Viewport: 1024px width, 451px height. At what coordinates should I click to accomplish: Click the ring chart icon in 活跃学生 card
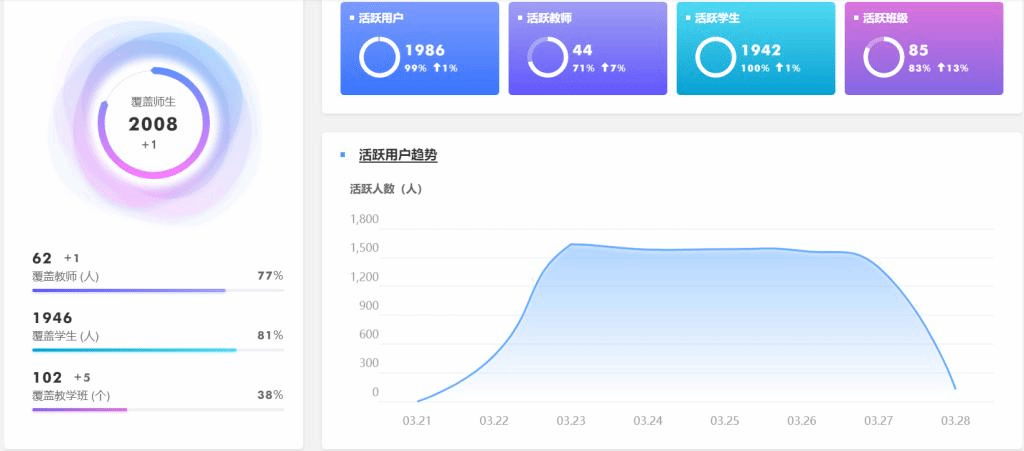[x=715, y=57]
